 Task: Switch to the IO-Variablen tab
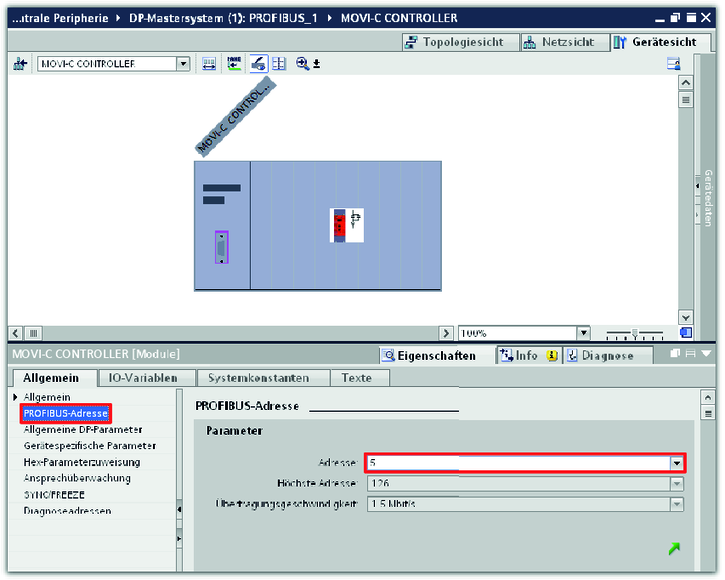point(142,378)
